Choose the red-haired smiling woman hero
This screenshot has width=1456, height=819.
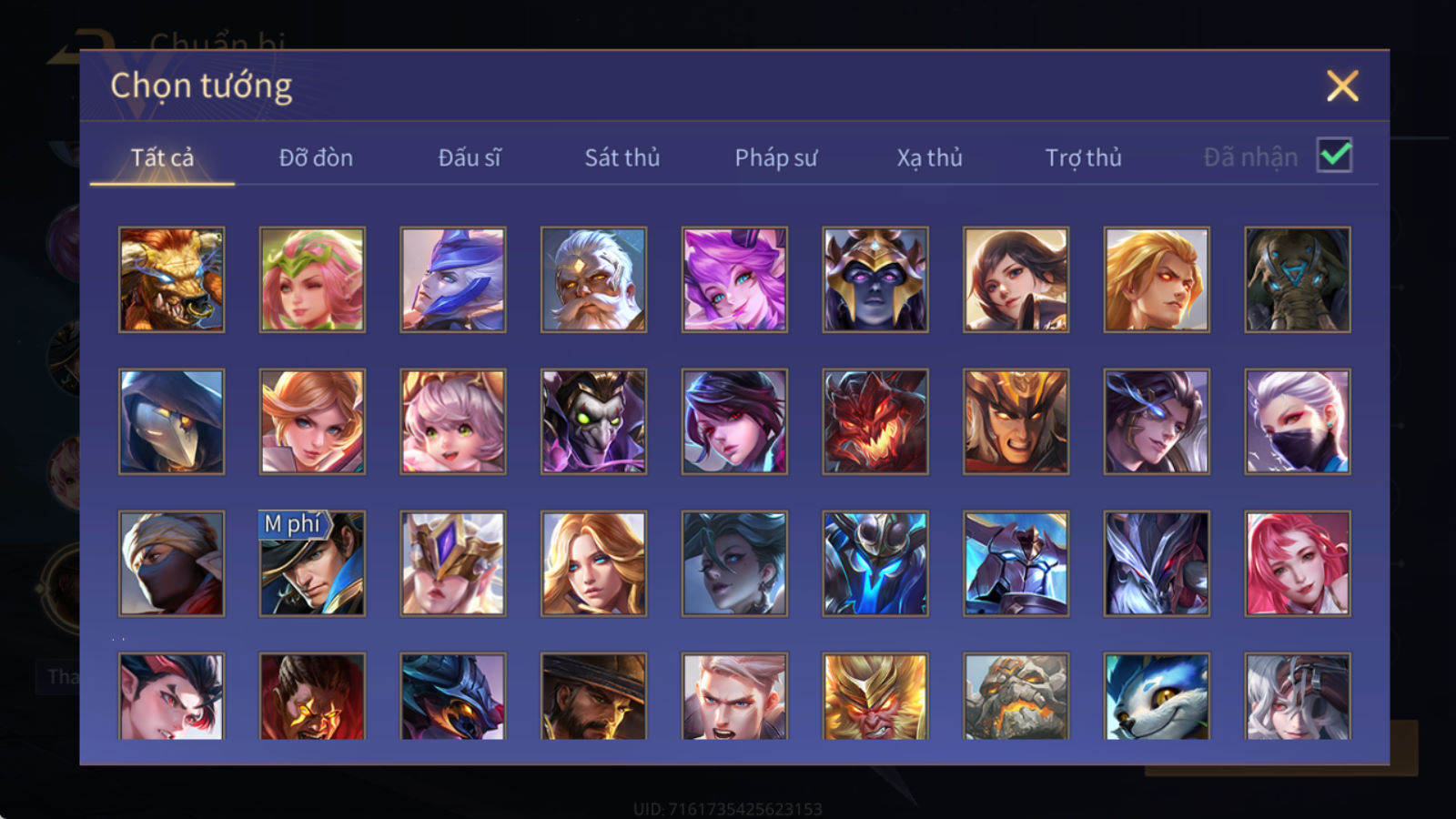pyautogui.click(x=1298, y=563)
